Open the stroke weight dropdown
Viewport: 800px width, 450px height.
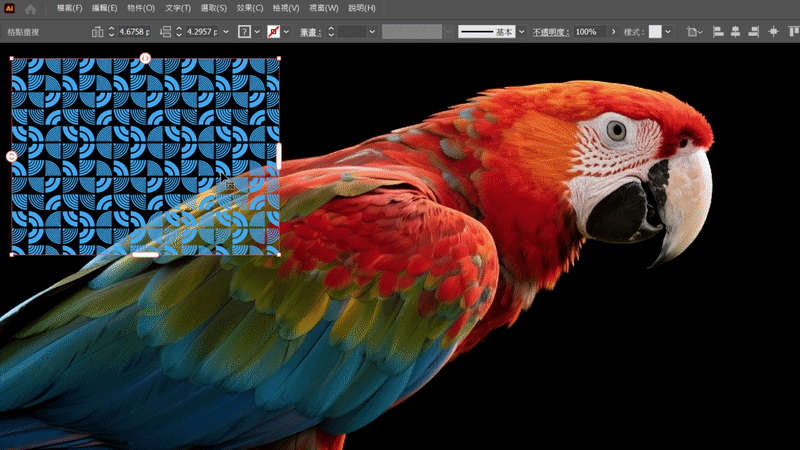click(372, 32)
